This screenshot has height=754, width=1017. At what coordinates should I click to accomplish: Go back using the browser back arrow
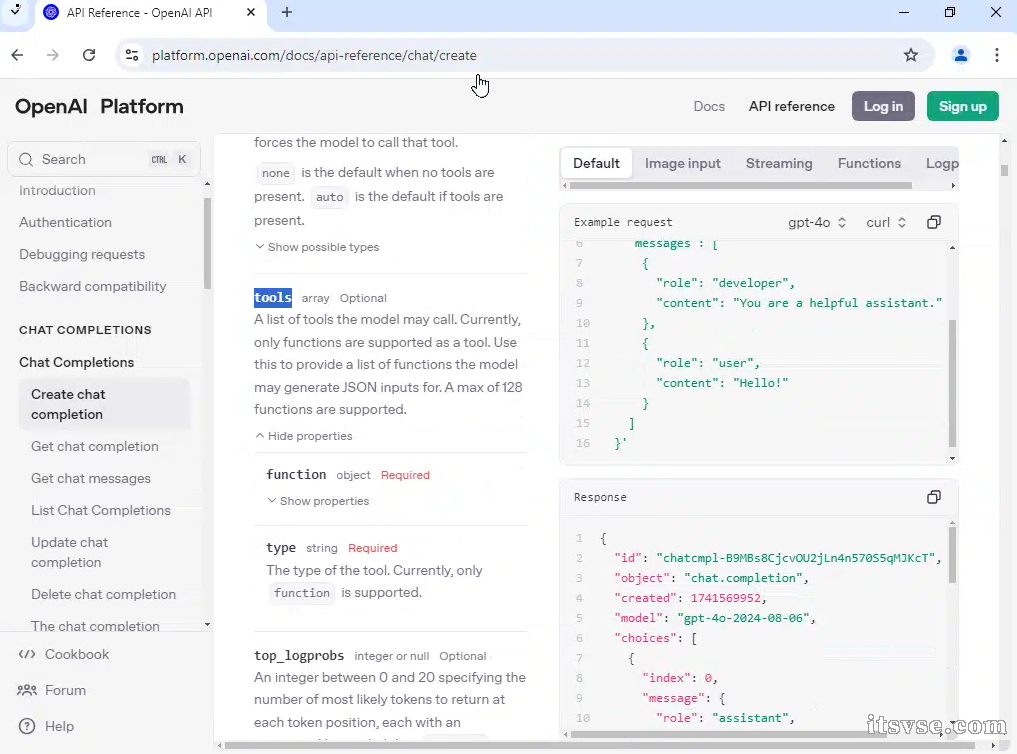(x=18, y=55)
